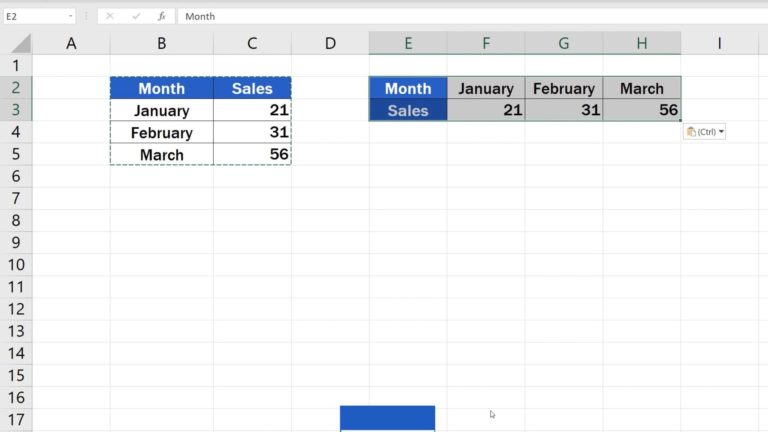
Task: Expand the Name Box dropdown arrow
Action: click(x=71, y=16)
